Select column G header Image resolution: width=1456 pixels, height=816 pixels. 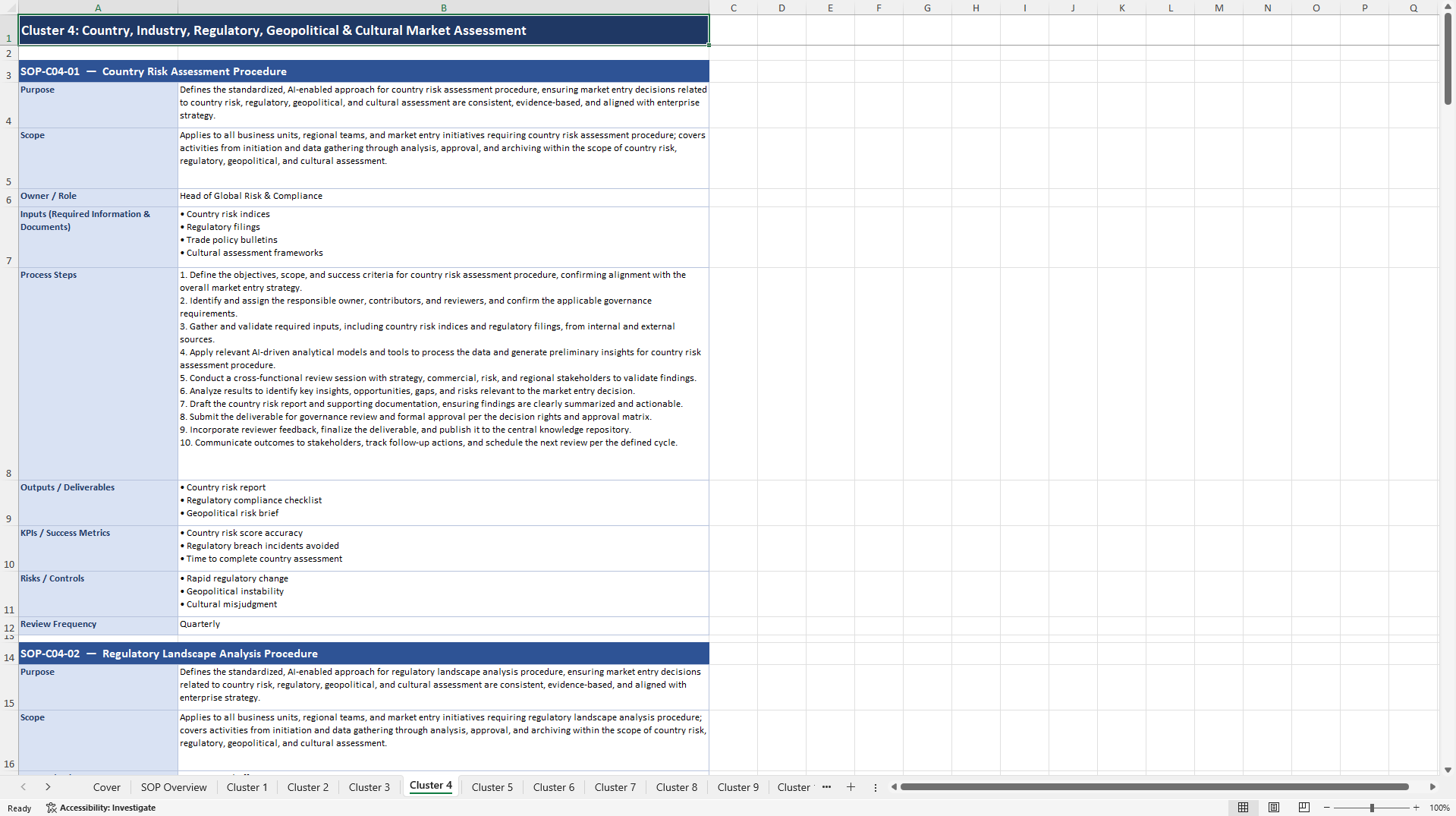(x=927, y=8)
